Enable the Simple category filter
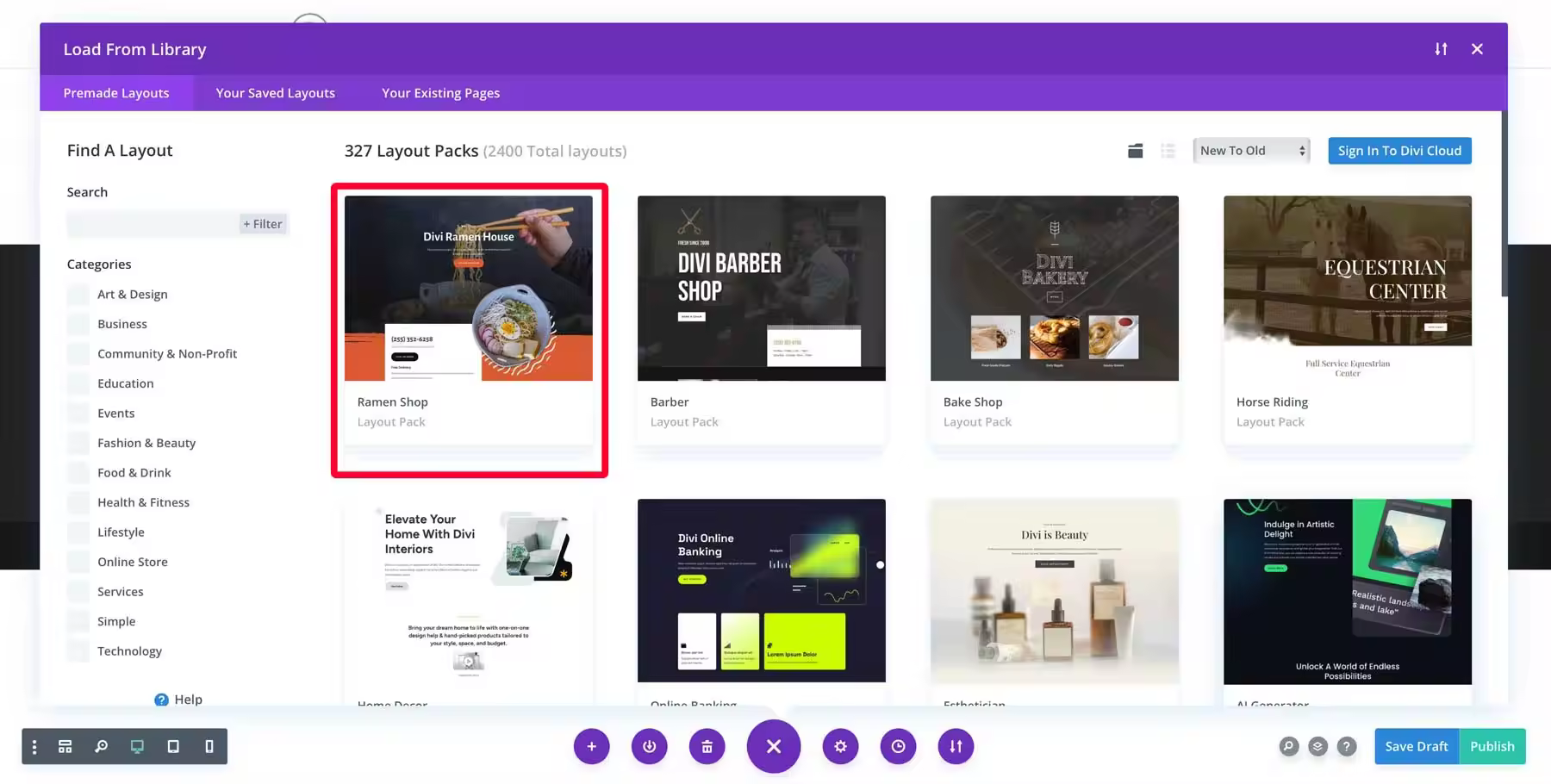The width and height of the screenshot is (1551, 784). click(x=78, y=621)
